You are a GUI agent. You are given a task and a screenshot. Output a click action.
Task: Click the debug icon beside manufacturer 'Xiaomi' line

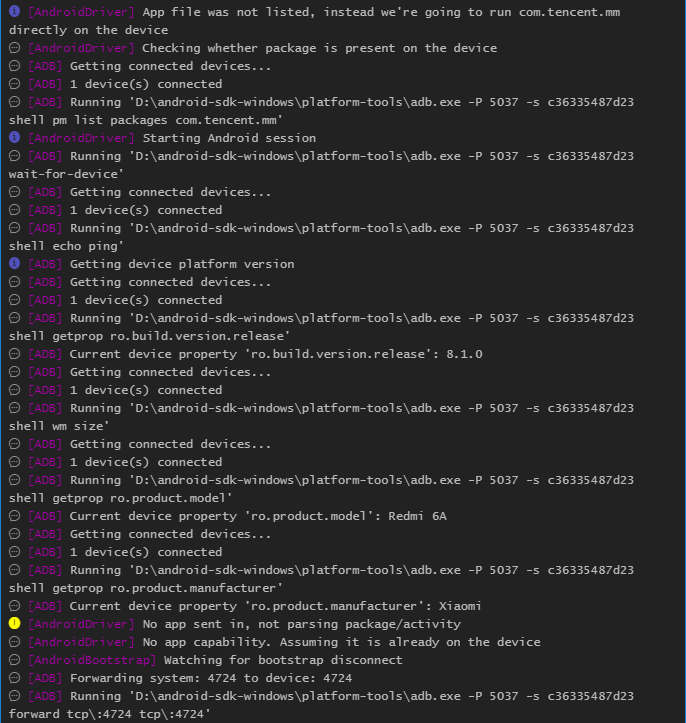(14, 605)
